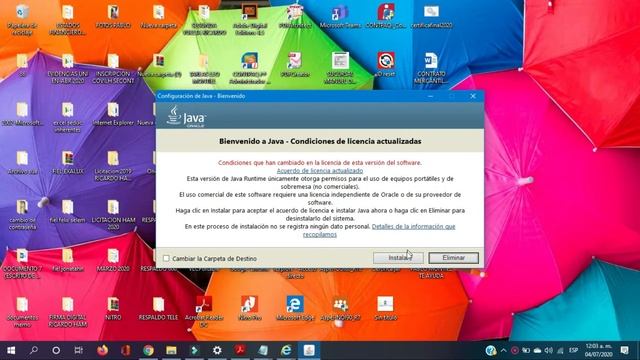Select the cambio de contraseña desktop file
This screenshot has height=360, width=640.
[22, 215]
